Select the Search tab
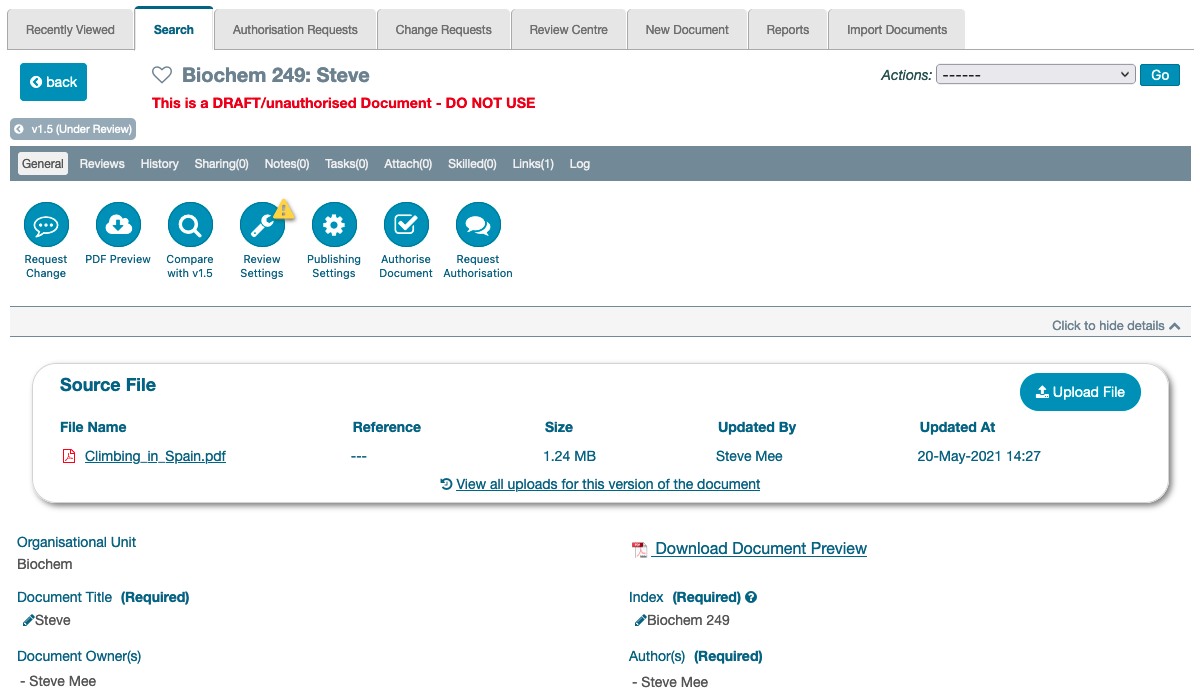 pyautogui.click(x=174, y=29)
